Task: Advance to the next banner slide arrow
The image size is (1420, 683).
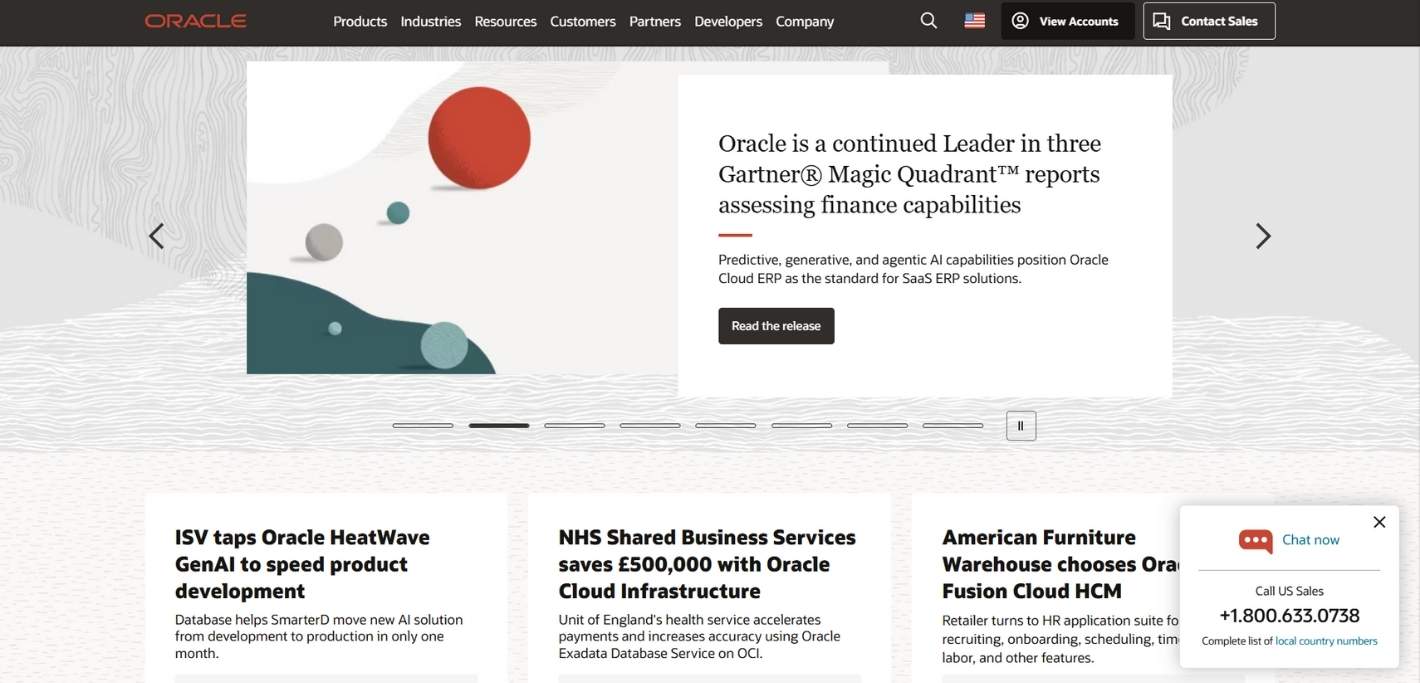Action: pyautogui.click(x=1263, y=236)
